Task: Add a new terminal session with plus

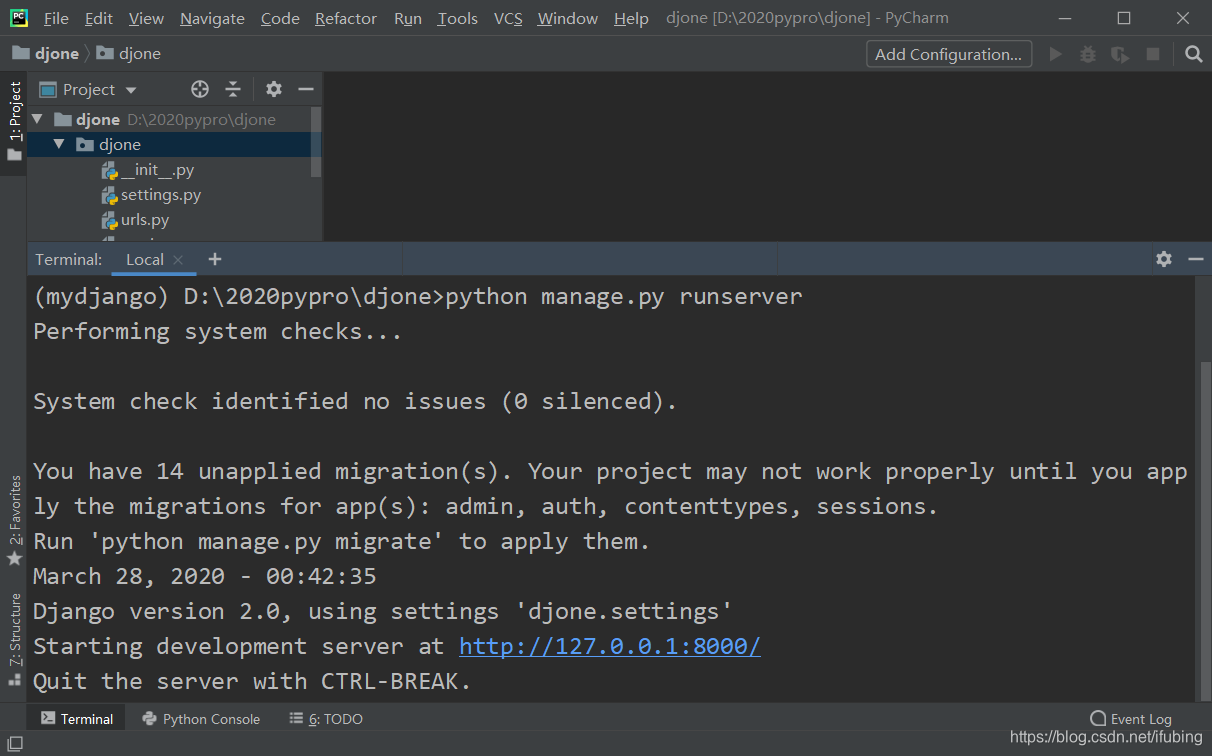Action: point(214,259)
